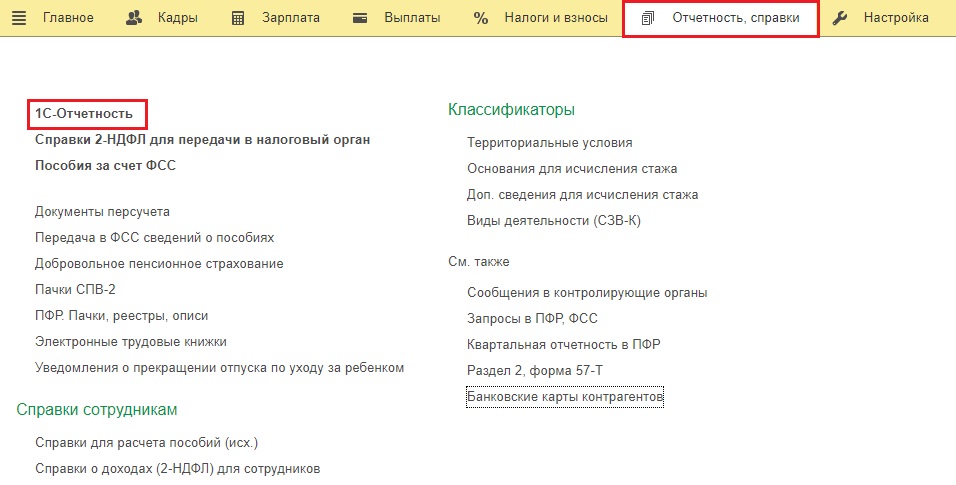
Task: Click the Кадры people icon
Action: click(134, 18)
